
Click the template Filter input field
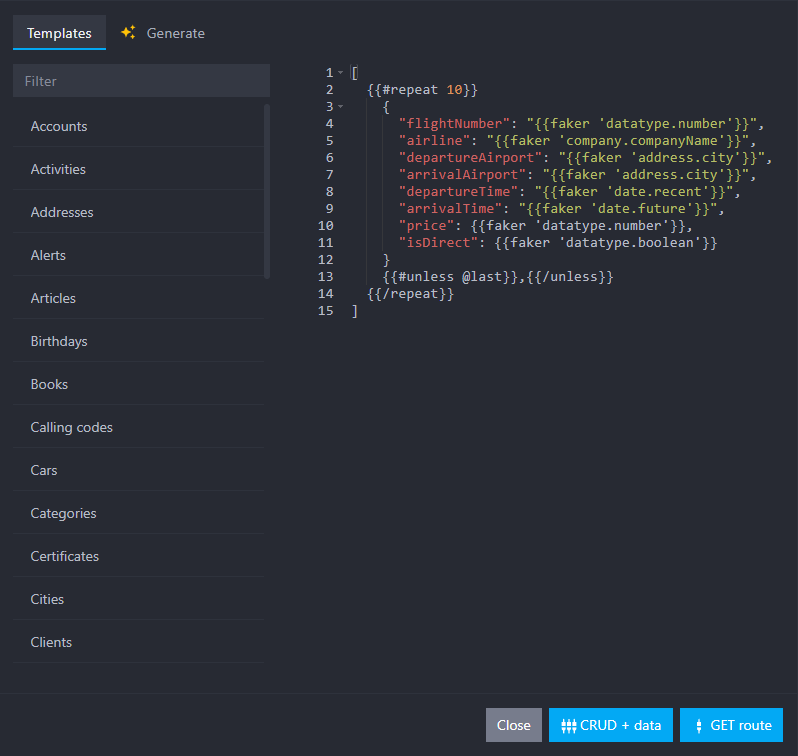[x=141, y=81]
